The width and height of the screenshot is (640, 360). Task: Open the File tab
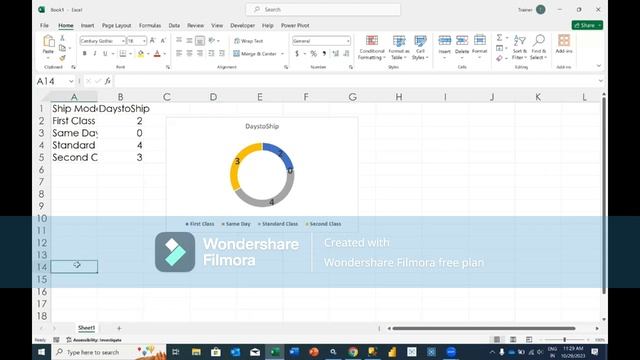pos(44,25)
